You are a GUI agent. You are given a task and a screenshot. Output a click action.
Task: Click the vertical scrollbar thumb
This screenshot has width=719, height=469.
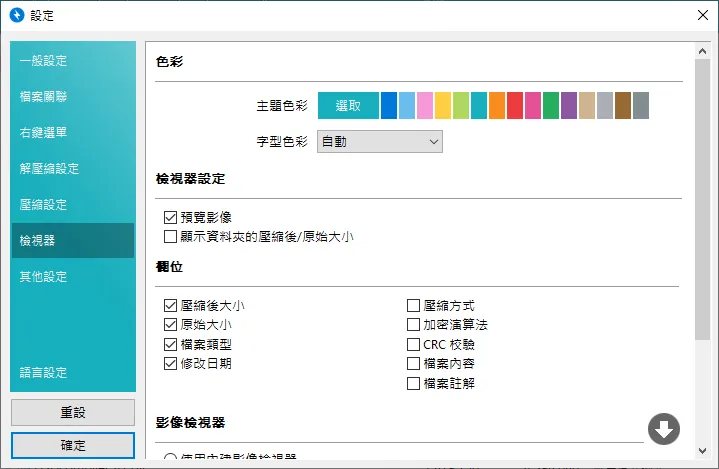[x=702, y=199]
